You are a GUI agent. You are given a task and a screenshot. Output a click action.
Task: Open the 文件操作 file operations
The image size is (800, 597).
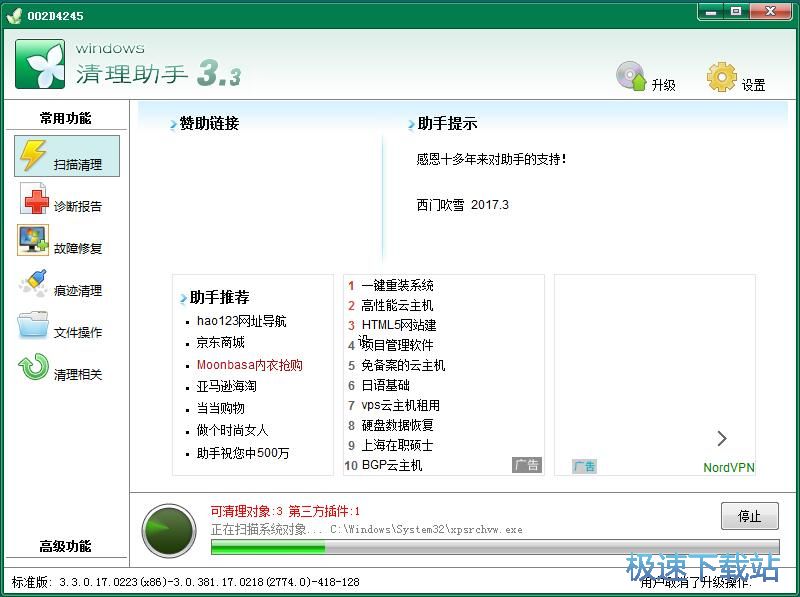pos(61,326)
